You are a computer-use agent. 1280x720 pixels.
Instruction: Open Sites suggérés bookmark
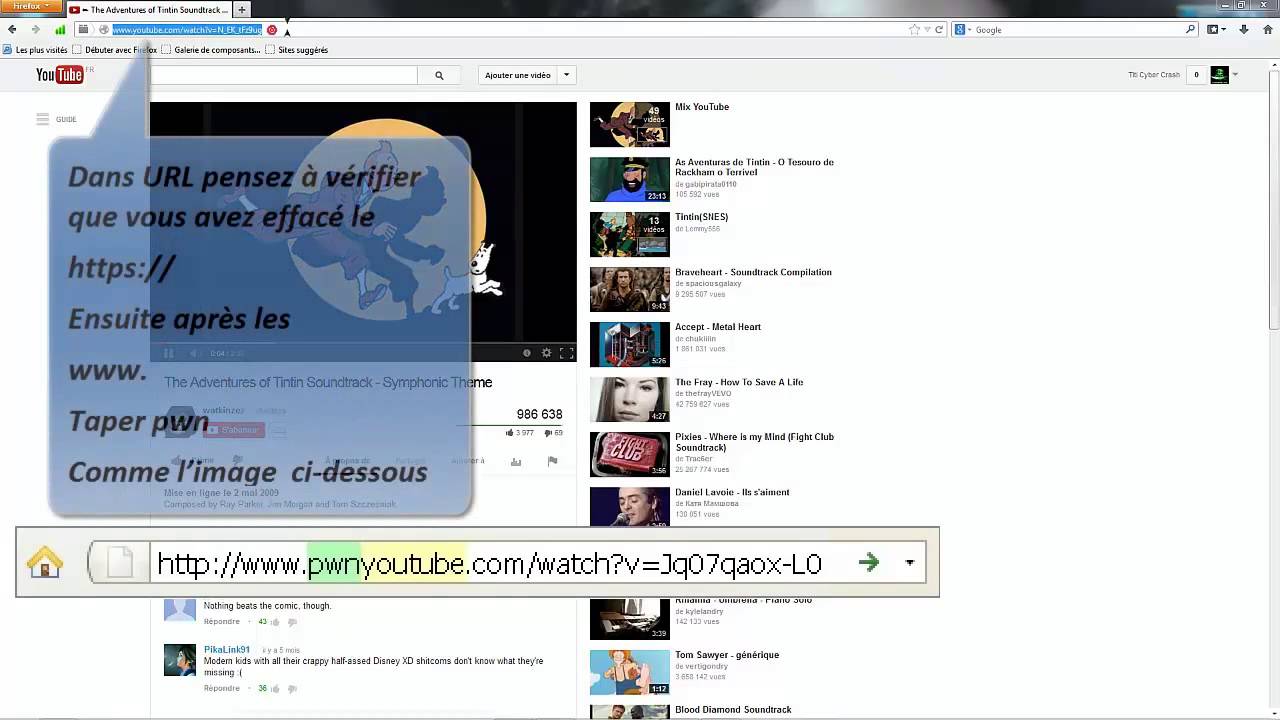tap(296, 50)
